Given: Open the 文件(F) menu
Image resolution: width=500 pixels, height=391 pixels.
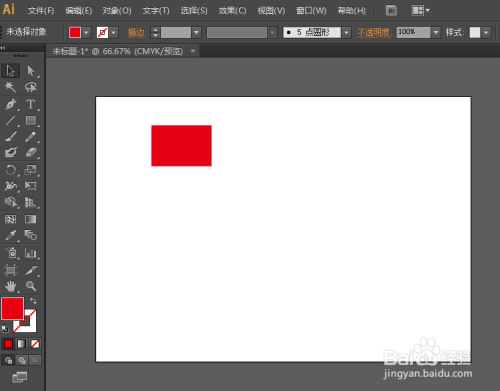Looking at the screenshot, I should point(41,11).
